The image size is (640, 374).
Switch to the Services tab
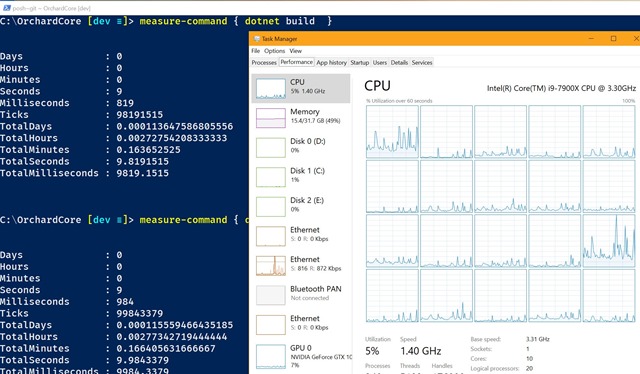coord(422,62)
